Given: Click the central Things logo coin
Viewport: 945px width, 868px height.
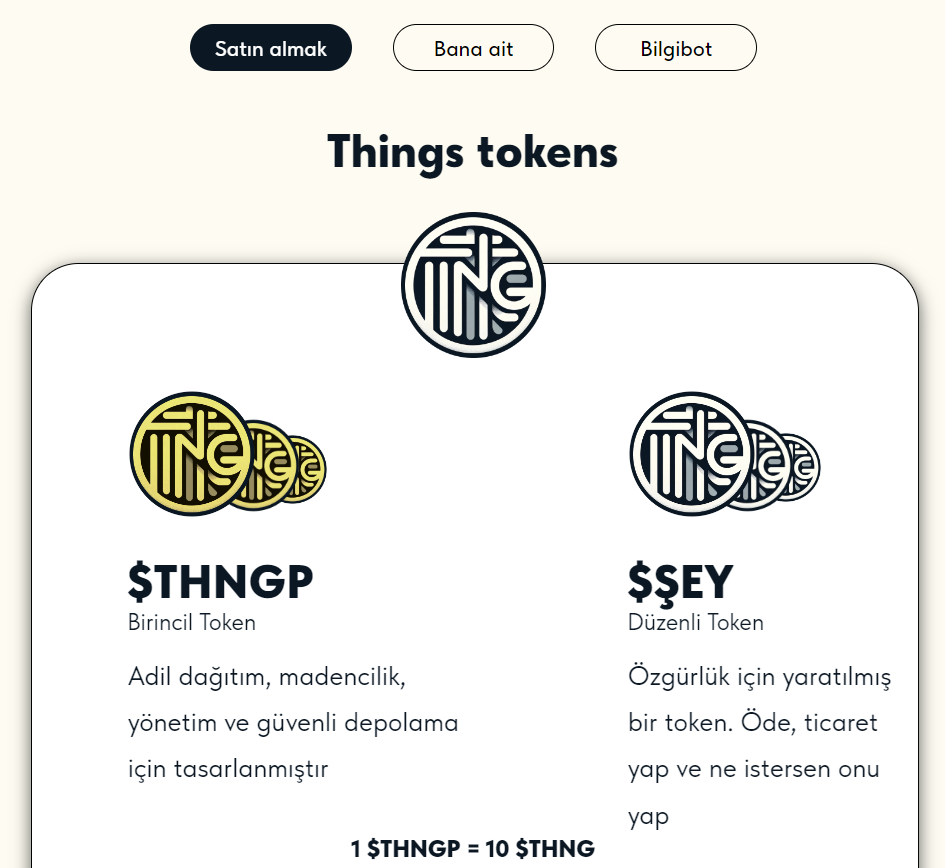Looking at the screenshot, I should 473,285.
